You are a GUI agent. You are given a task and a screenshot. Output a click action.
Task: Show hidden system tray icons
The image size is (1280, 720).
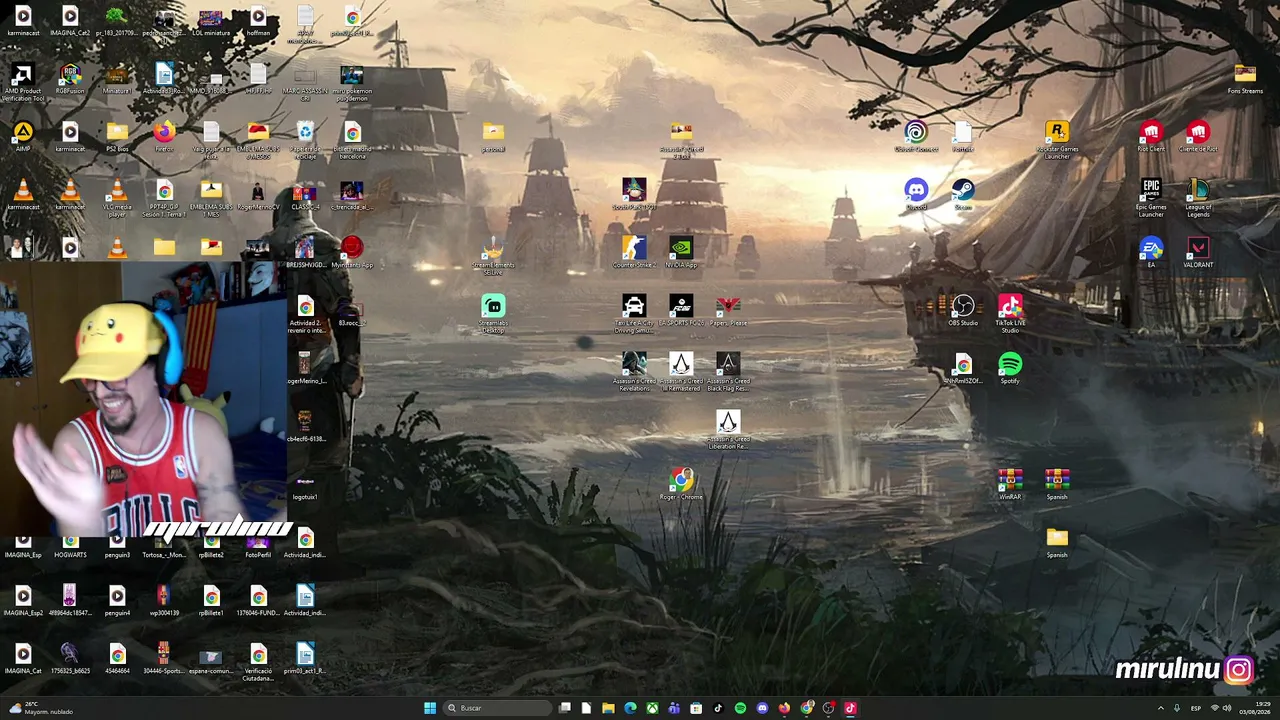(1161, 708)
